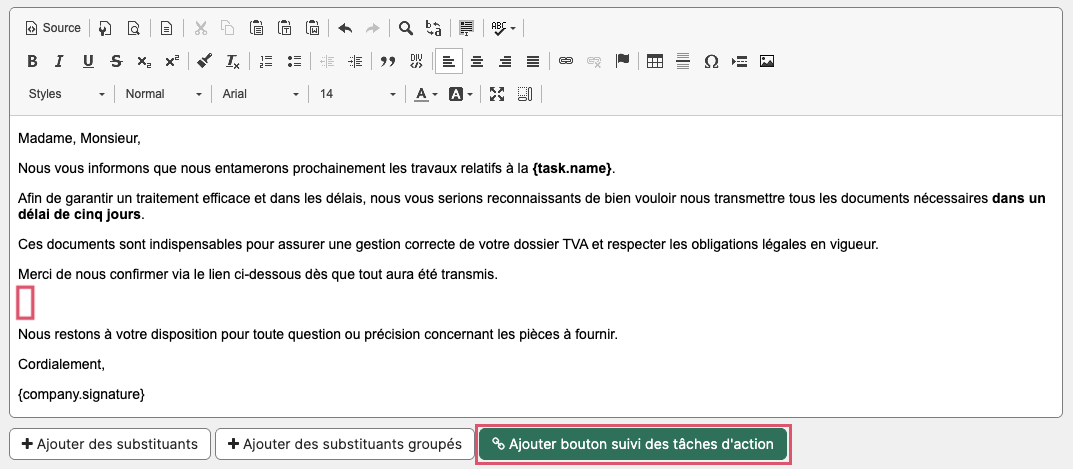Toggle Show Blocks

[525, 94]
